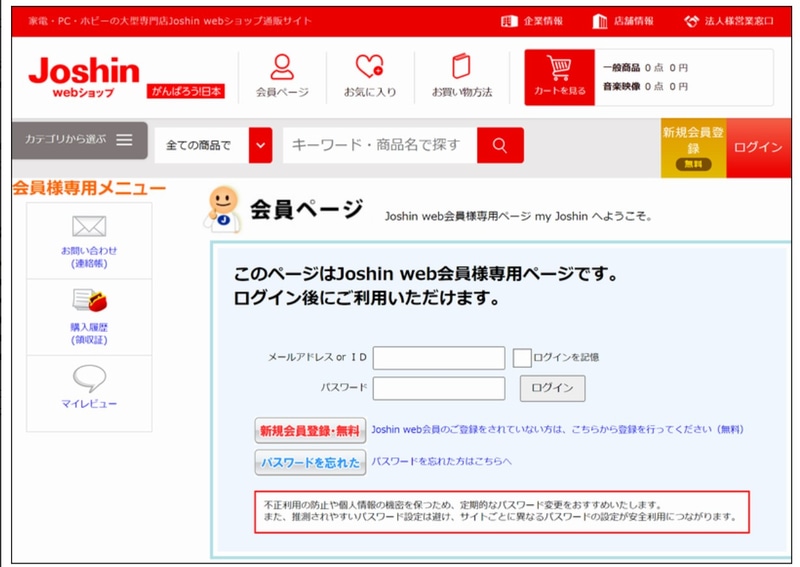Screen dimensions: 800x567
Task: Open the カテゴリから選ぶ hamburger menu
Action: pos(79,140)
